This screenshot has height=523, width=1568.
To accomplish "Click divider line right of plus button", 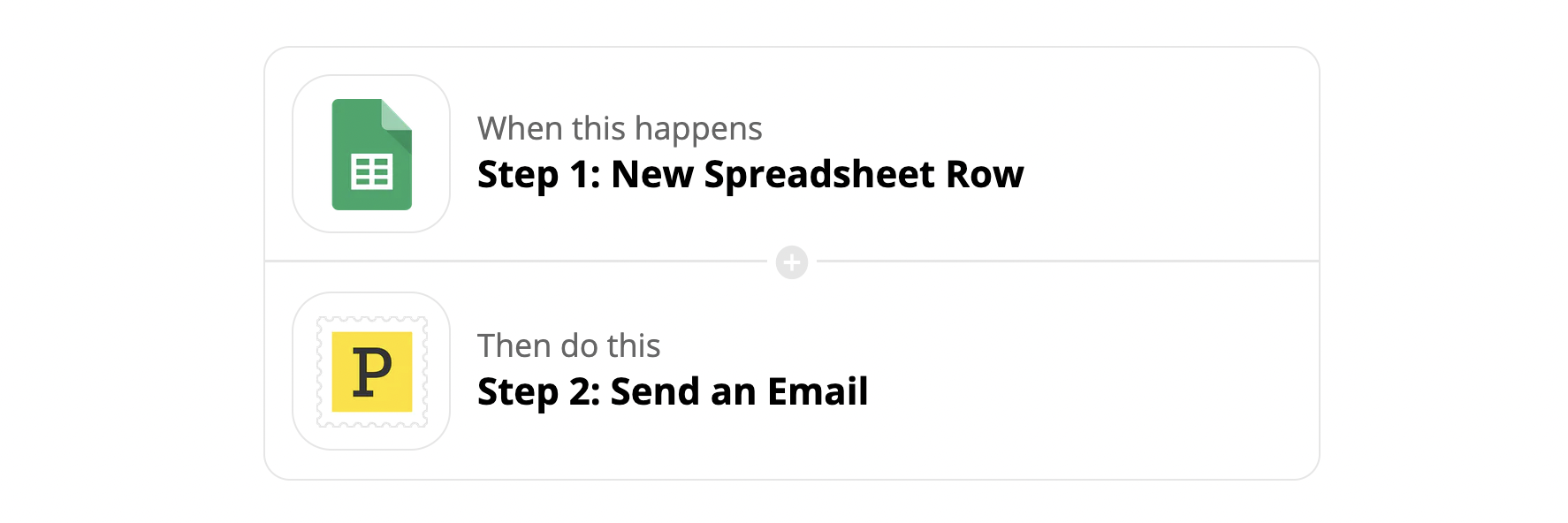I will point(1061,261).
